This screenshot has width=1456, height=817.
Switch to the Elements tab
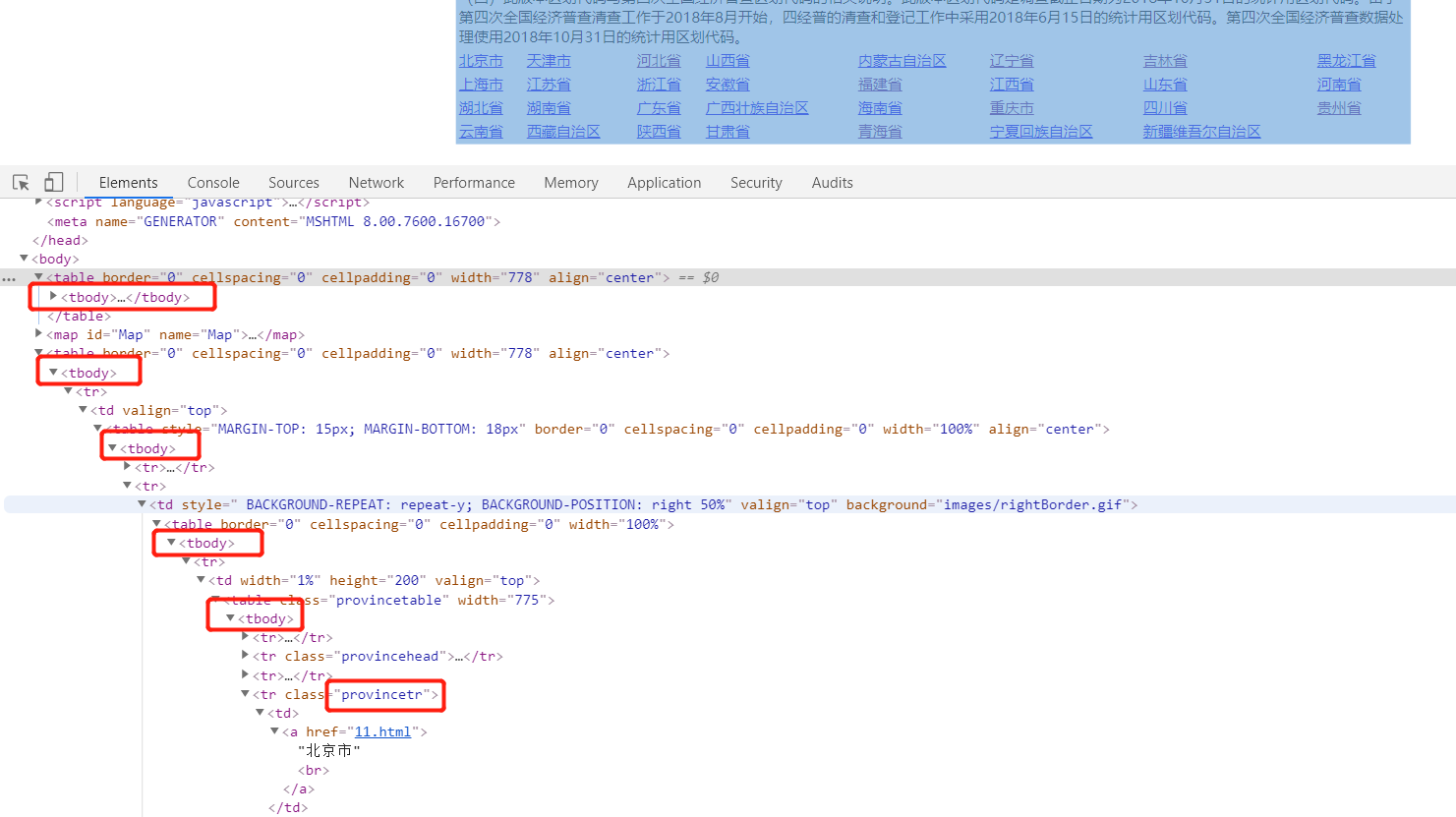(128, 183)
